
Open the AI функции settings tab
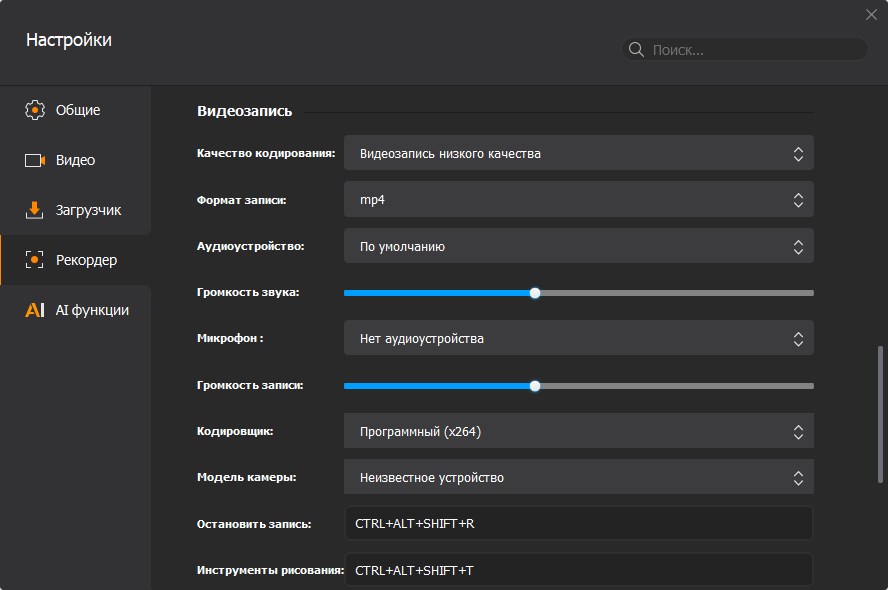click(x=93, y=310)
